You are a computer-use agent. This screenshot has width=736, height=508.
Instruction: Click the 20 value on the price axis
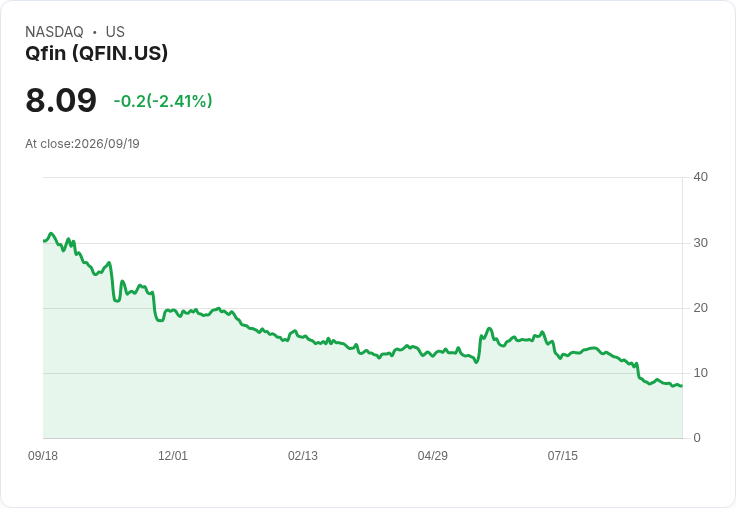(700, 308)
